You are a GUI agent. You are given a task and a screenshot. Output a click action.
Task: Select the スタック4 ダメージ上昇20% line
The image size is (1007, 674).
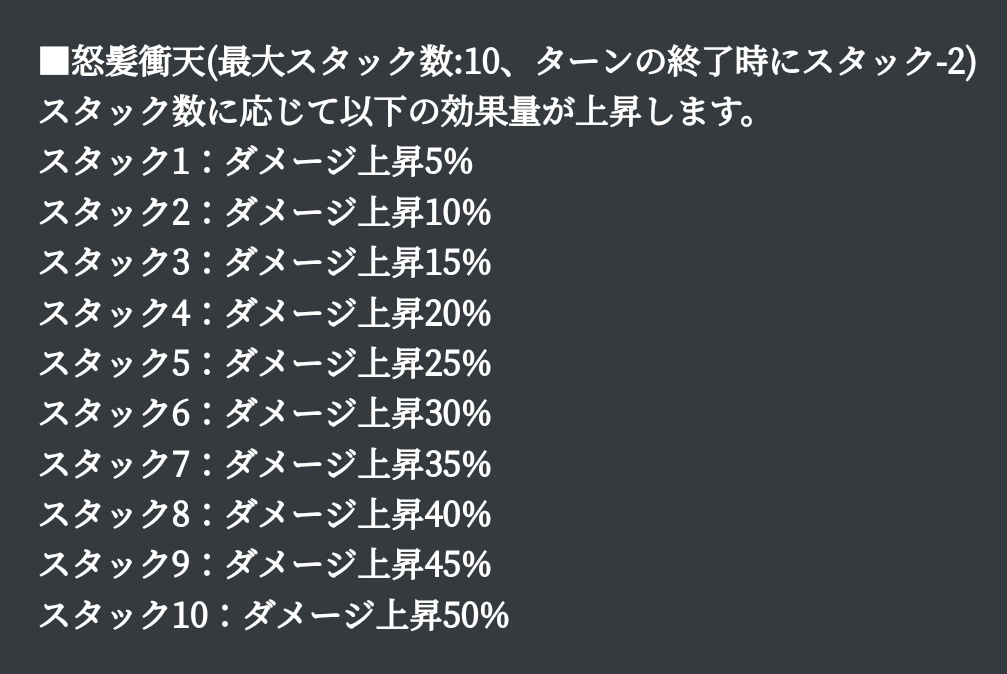point(265,314)
